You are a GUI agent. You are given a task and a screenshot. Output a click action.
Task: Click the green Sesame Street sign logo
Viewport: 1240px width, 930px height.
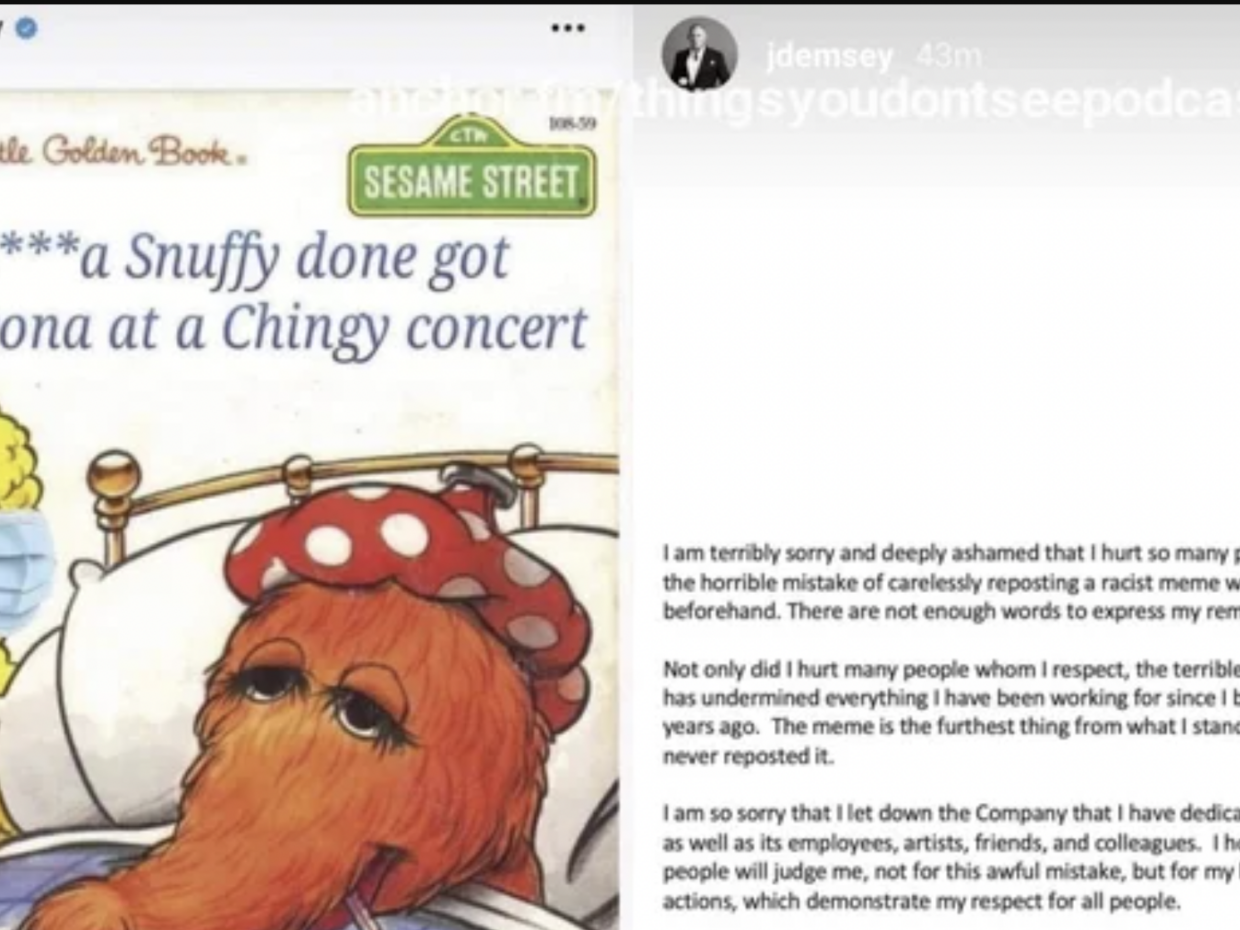472,166
